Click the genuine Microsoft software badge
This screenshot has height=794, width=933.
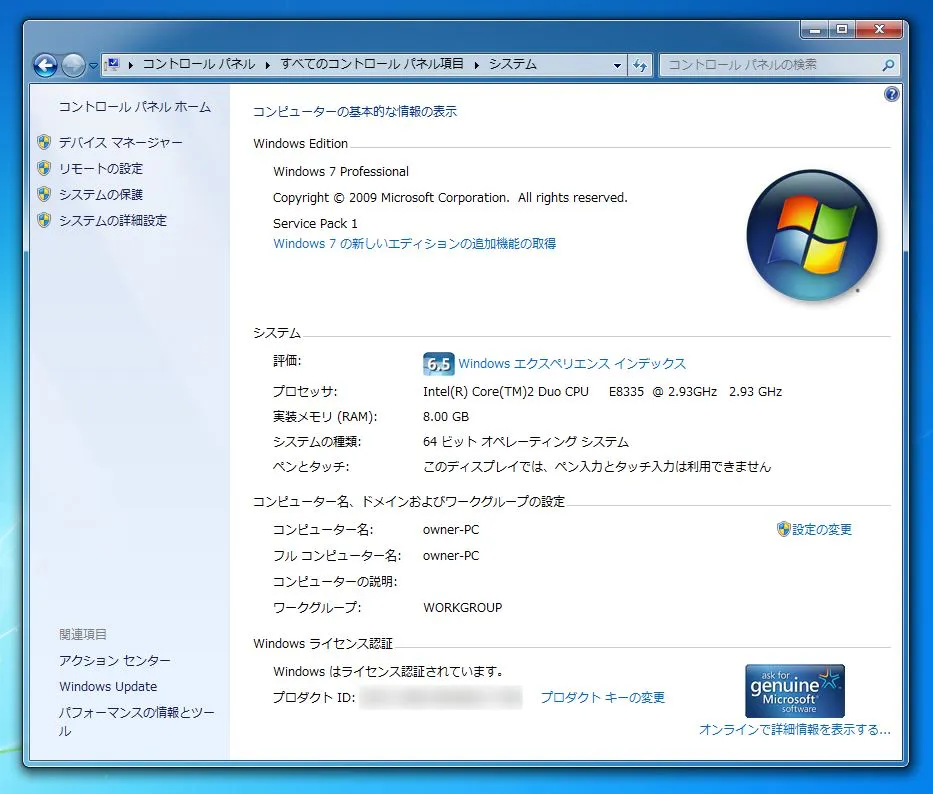coord(794,690)
